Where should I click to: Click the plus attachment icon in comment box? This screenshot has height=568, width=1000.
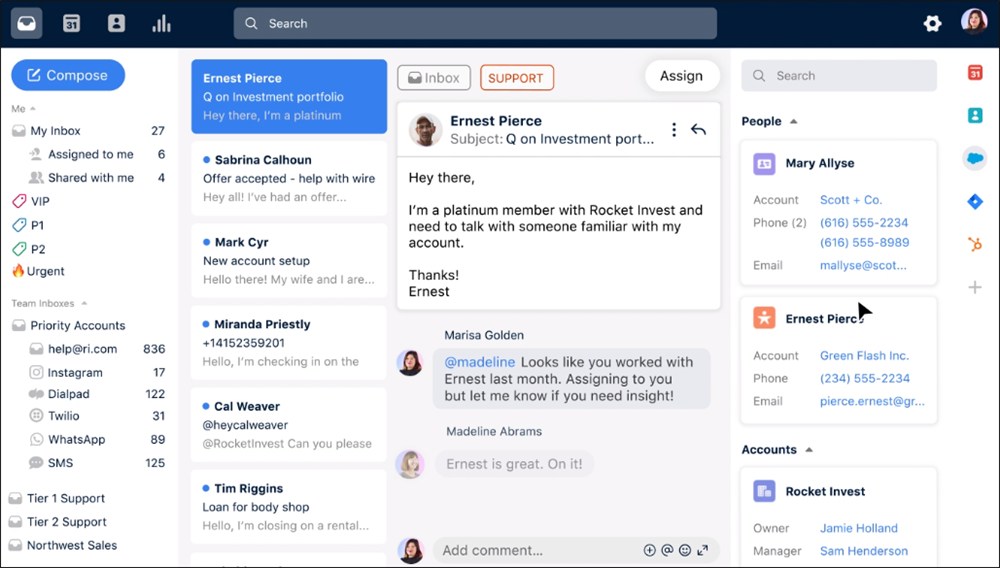tap(649, 550)
